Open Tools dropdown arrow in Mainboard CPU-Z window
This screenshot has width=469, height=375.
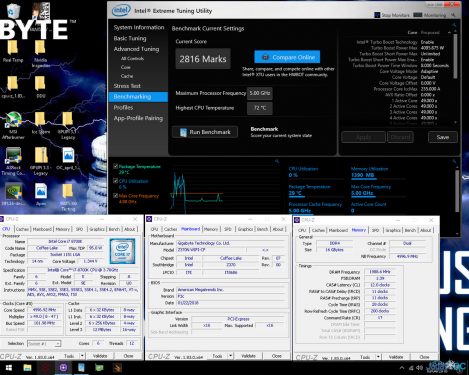231,356
